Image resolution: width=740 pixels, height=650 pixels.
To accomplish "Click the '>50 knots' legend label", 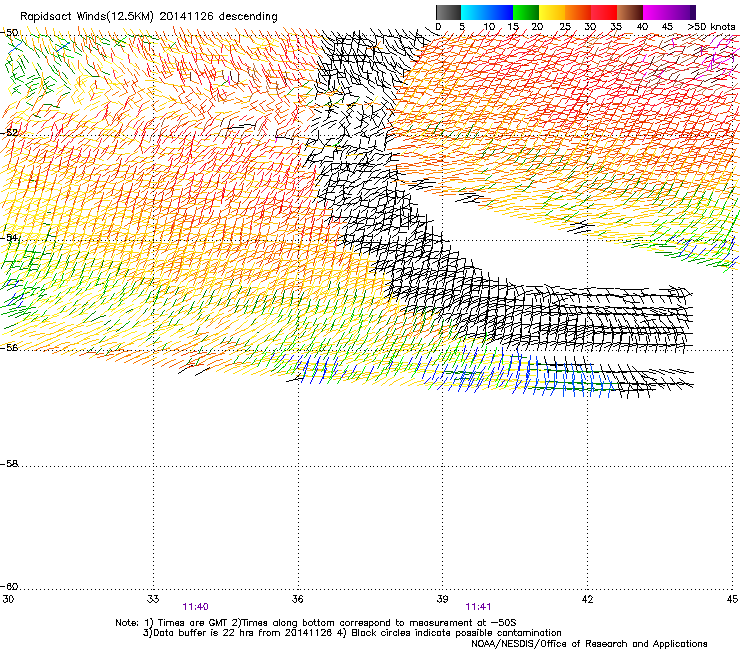I will tap(711, 27).
